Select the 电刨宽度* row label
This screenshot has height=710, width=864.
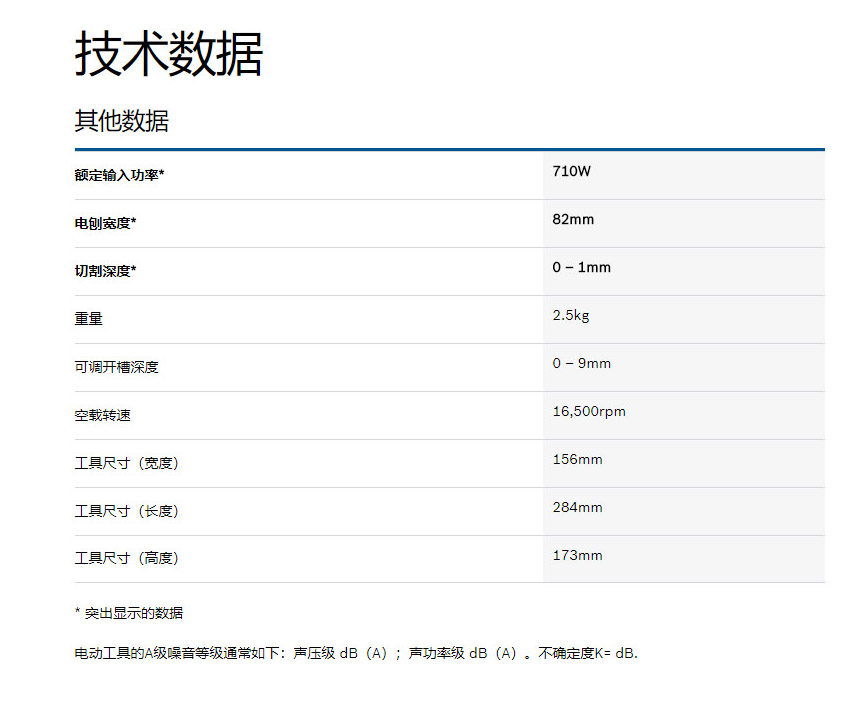coord(105,223)
